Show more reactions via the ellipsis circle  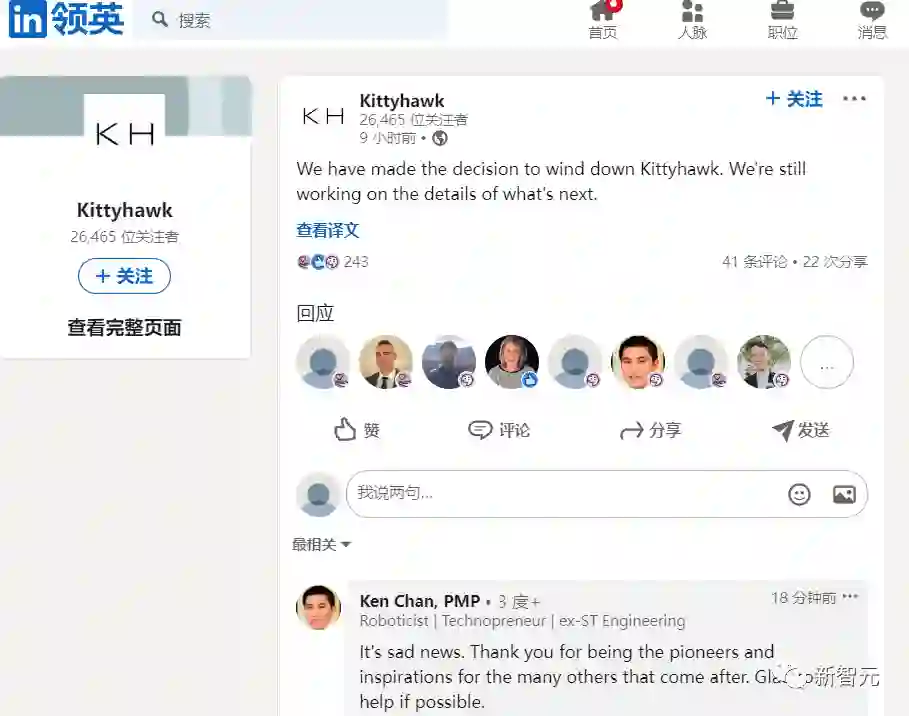(827, 362)
